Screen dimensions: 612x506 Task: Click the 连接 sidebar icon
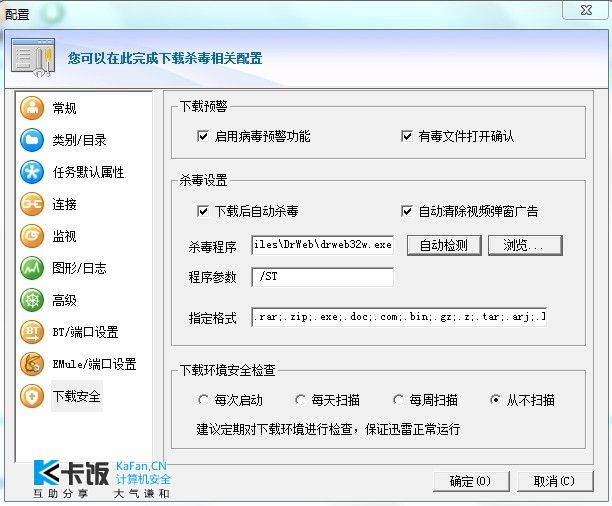(x=32, y=204)
